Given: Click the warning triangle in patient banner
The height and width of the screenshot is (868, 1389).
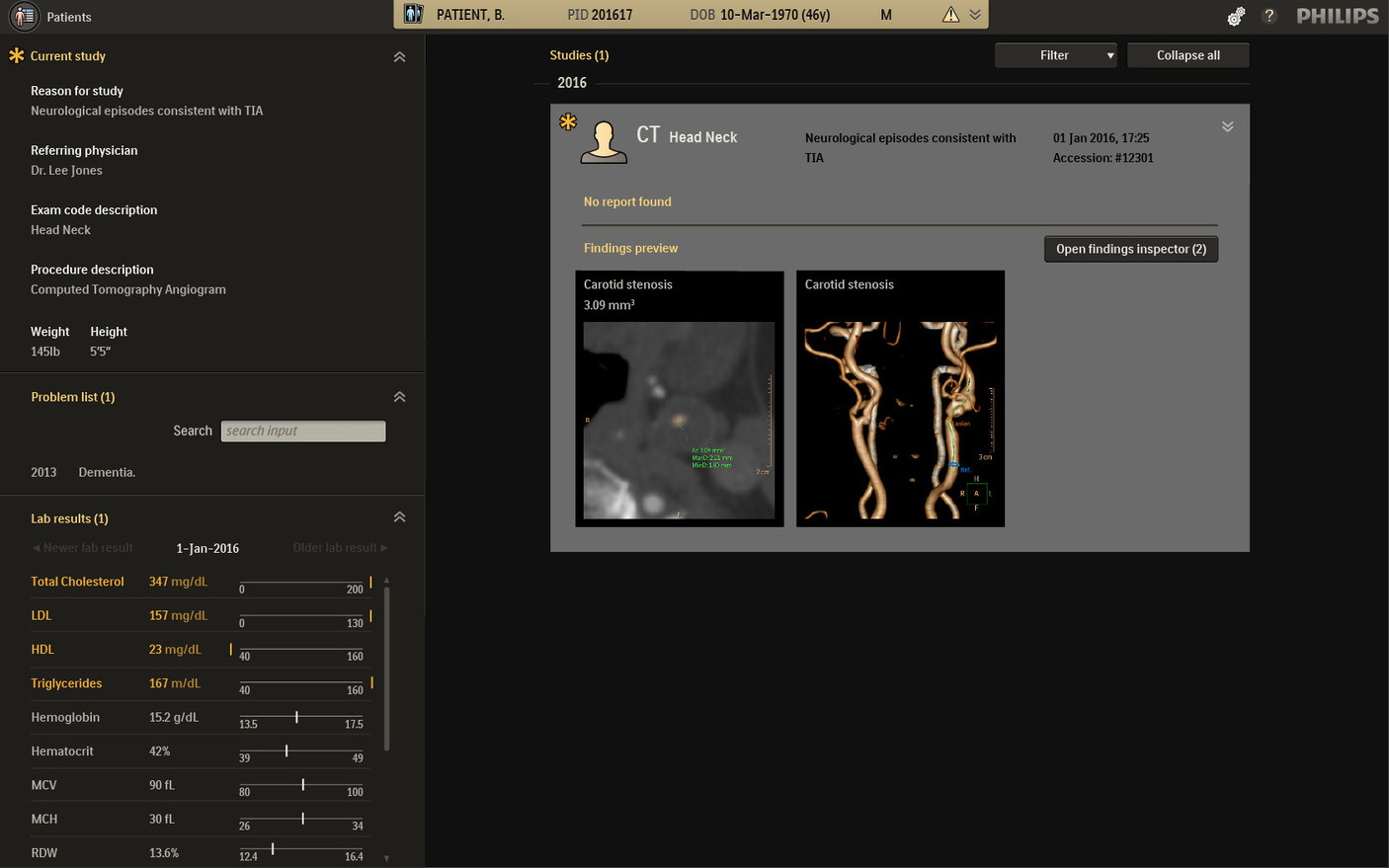Looking at the screenshot, I should click(949, 15).
